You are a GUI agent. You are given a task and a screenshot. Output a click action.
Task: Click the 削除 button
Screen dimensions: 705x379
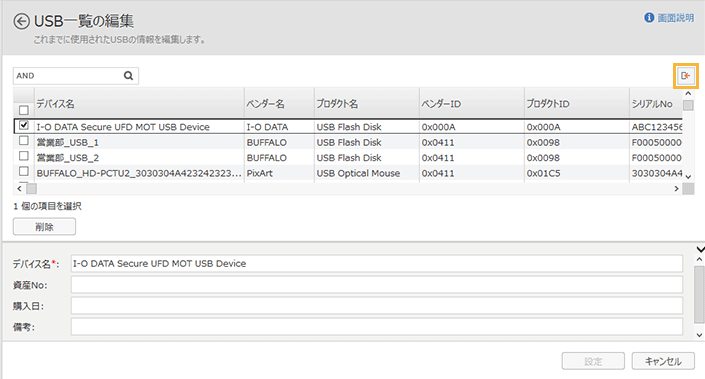pos(45,227)
